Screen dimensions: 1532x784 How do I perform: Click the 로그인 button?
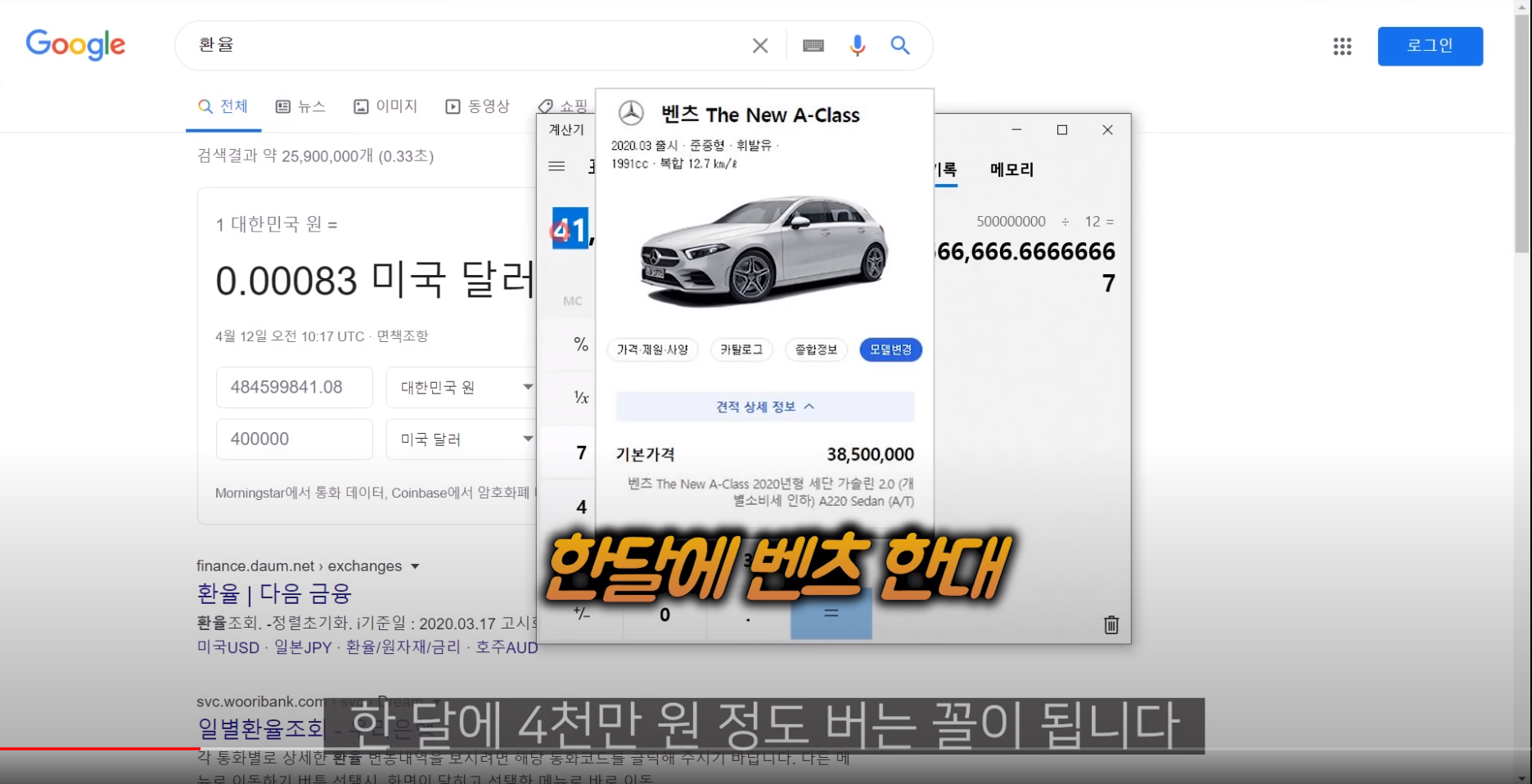tap(1430, 46)
